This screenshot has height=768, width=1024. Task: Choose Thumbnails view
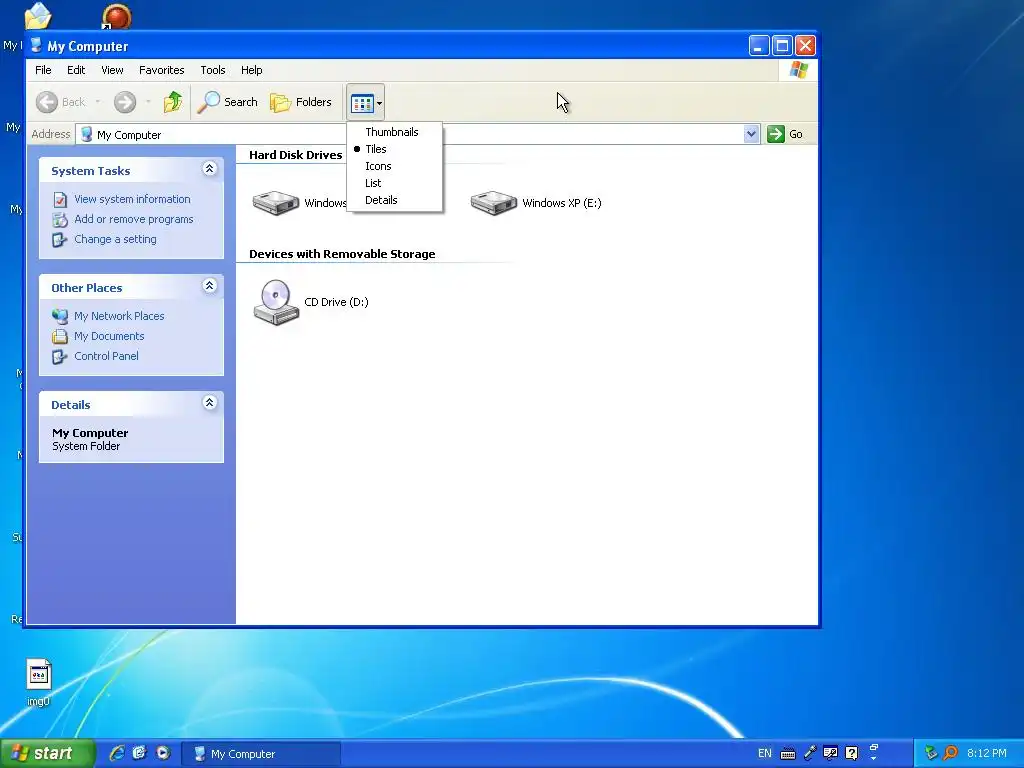click(x=392, y=132)
